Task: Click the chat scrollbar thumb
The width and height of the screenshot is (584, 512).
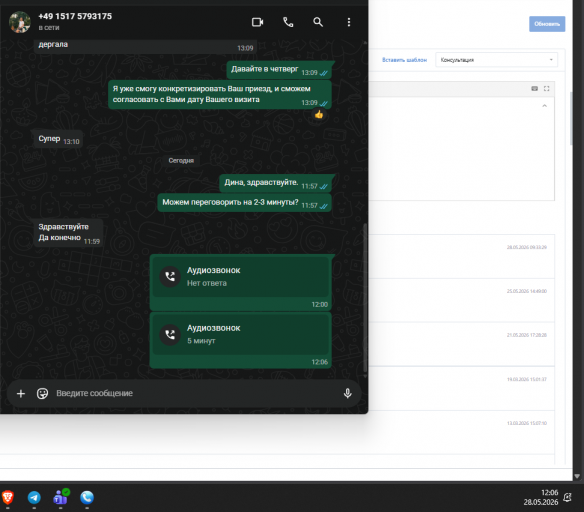Action: 365,298
